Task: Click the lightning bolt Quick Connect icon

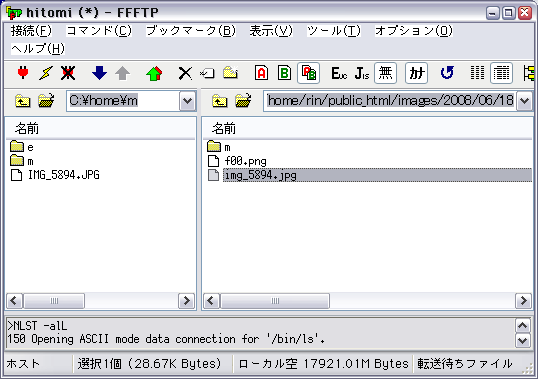Action: click(x=46, y=73)
